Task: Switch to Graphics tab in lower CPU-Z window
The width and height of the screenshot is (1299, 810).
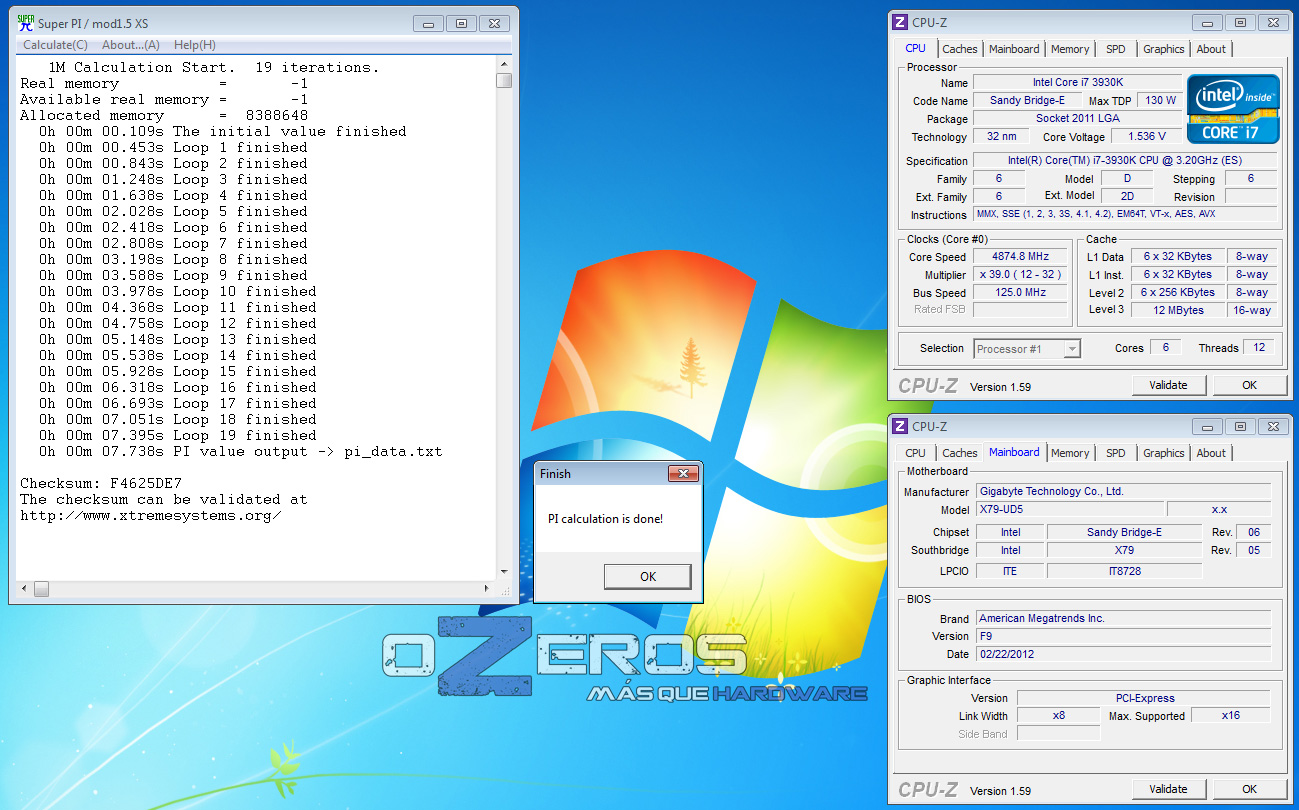Action: [x=1163, y=453]
